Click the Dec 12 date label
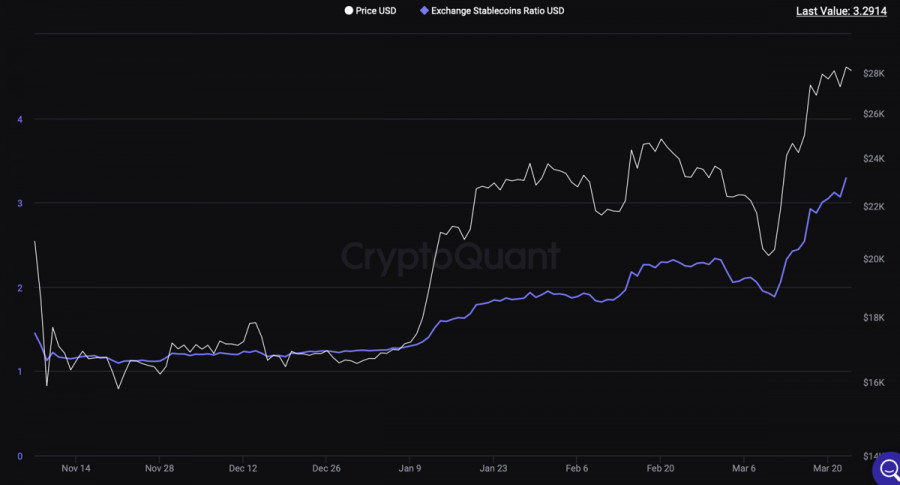 click(x=243, y=467)
